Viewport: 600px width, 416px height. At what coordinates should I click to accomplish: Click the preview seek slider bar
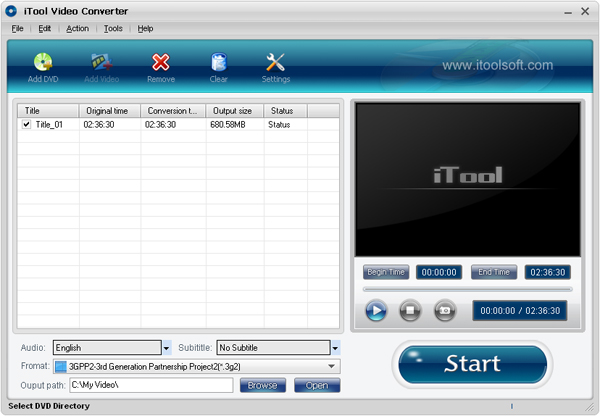tap(468, 289)
